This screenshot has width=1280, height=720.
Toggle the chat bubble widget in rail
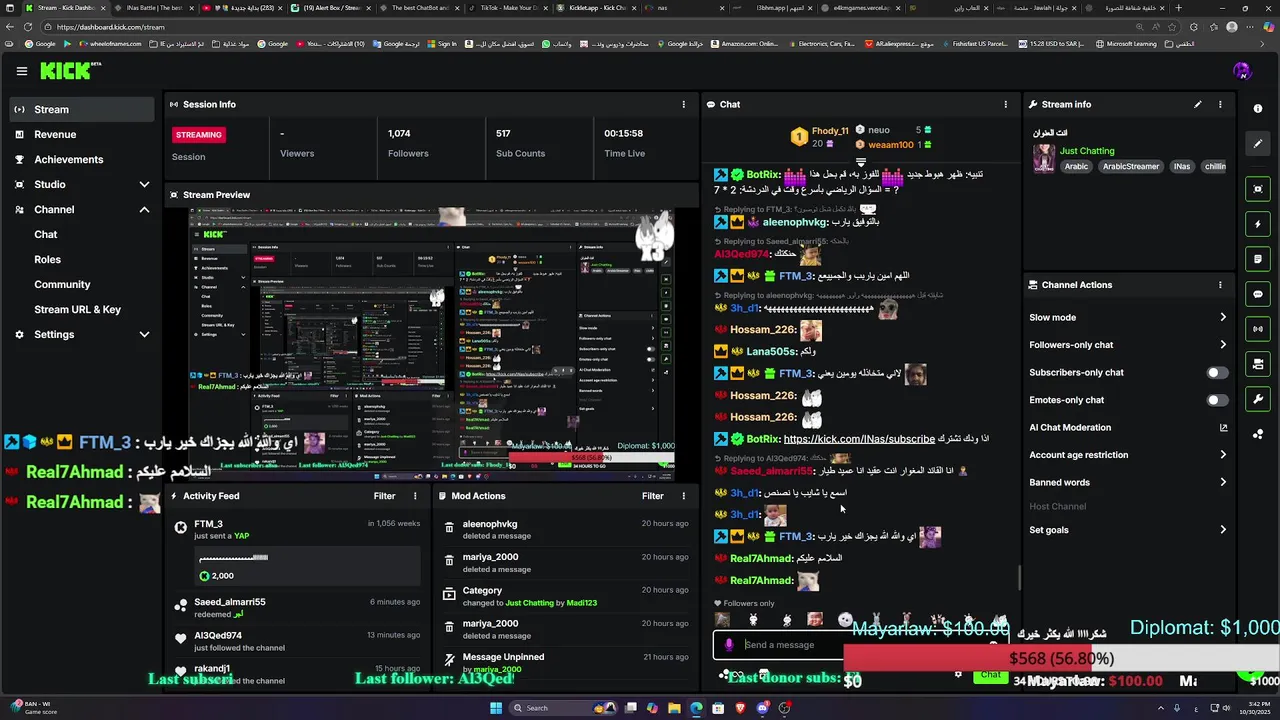[1258, 294]
